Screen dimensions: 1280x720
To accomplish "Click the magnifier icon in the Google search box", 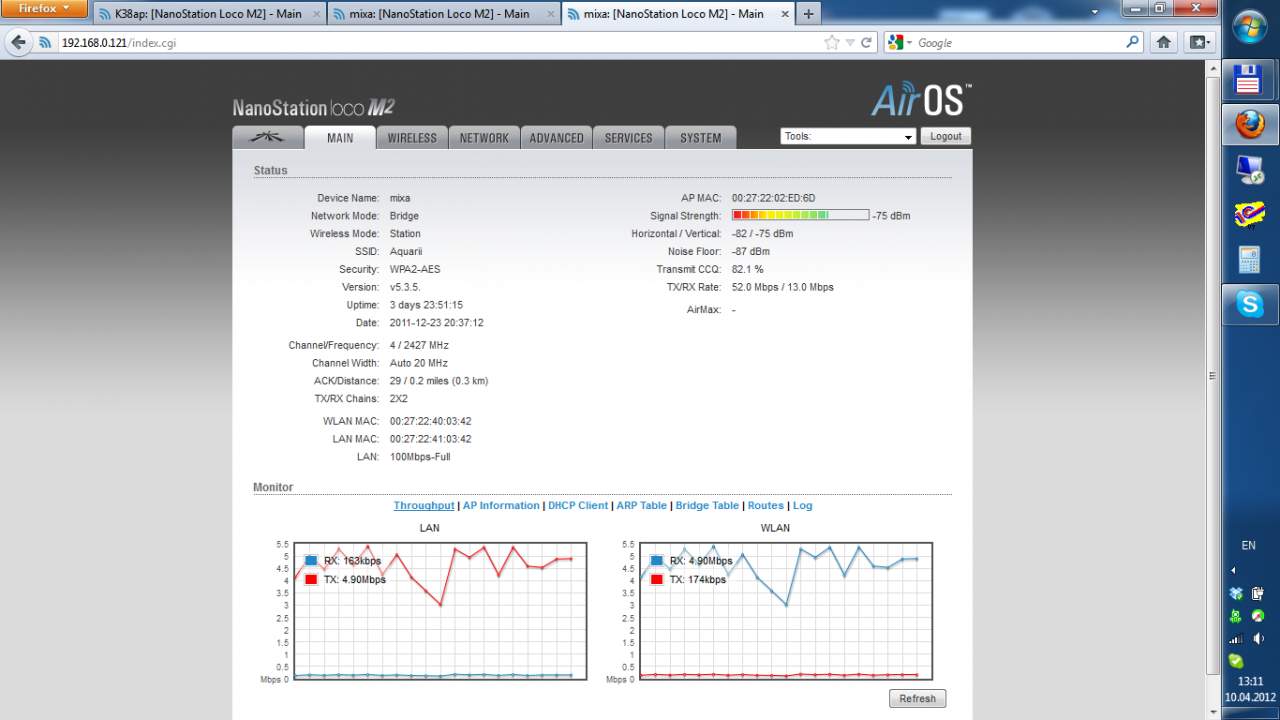I will click(1132, 42).
